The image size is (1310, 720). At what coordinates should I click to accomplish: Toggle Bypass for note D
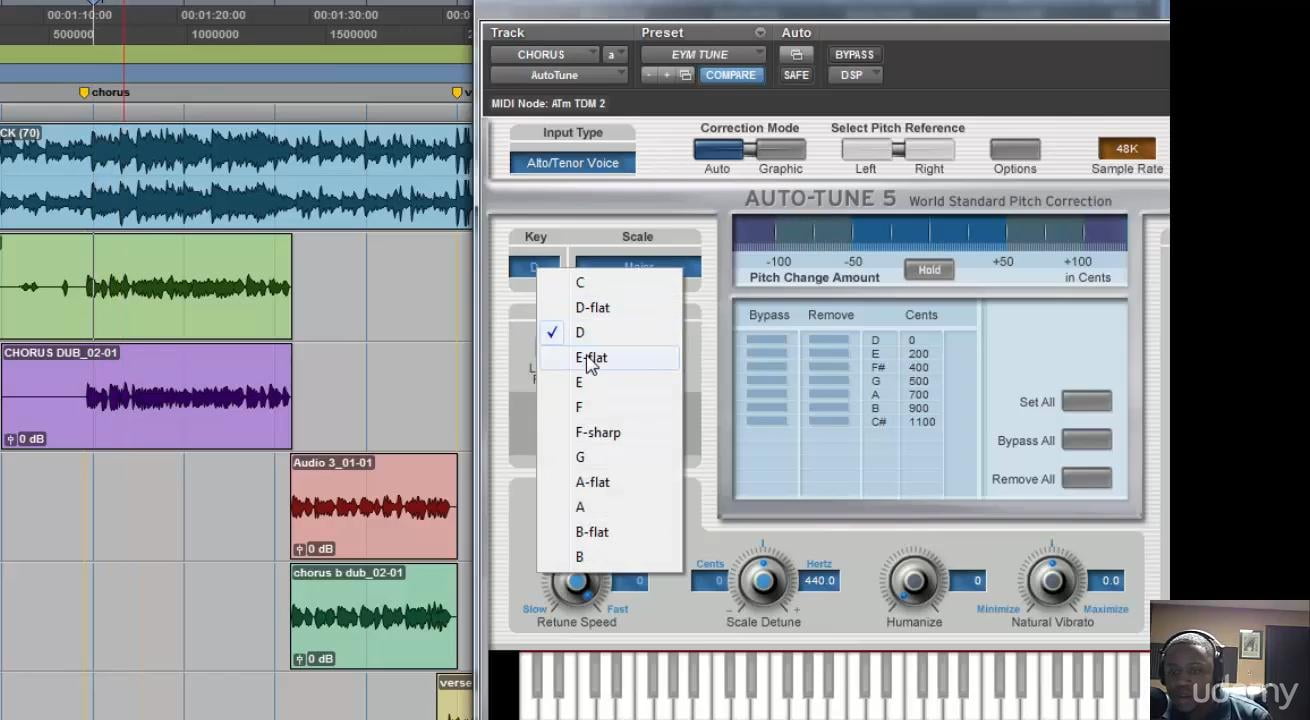point(767,341)
